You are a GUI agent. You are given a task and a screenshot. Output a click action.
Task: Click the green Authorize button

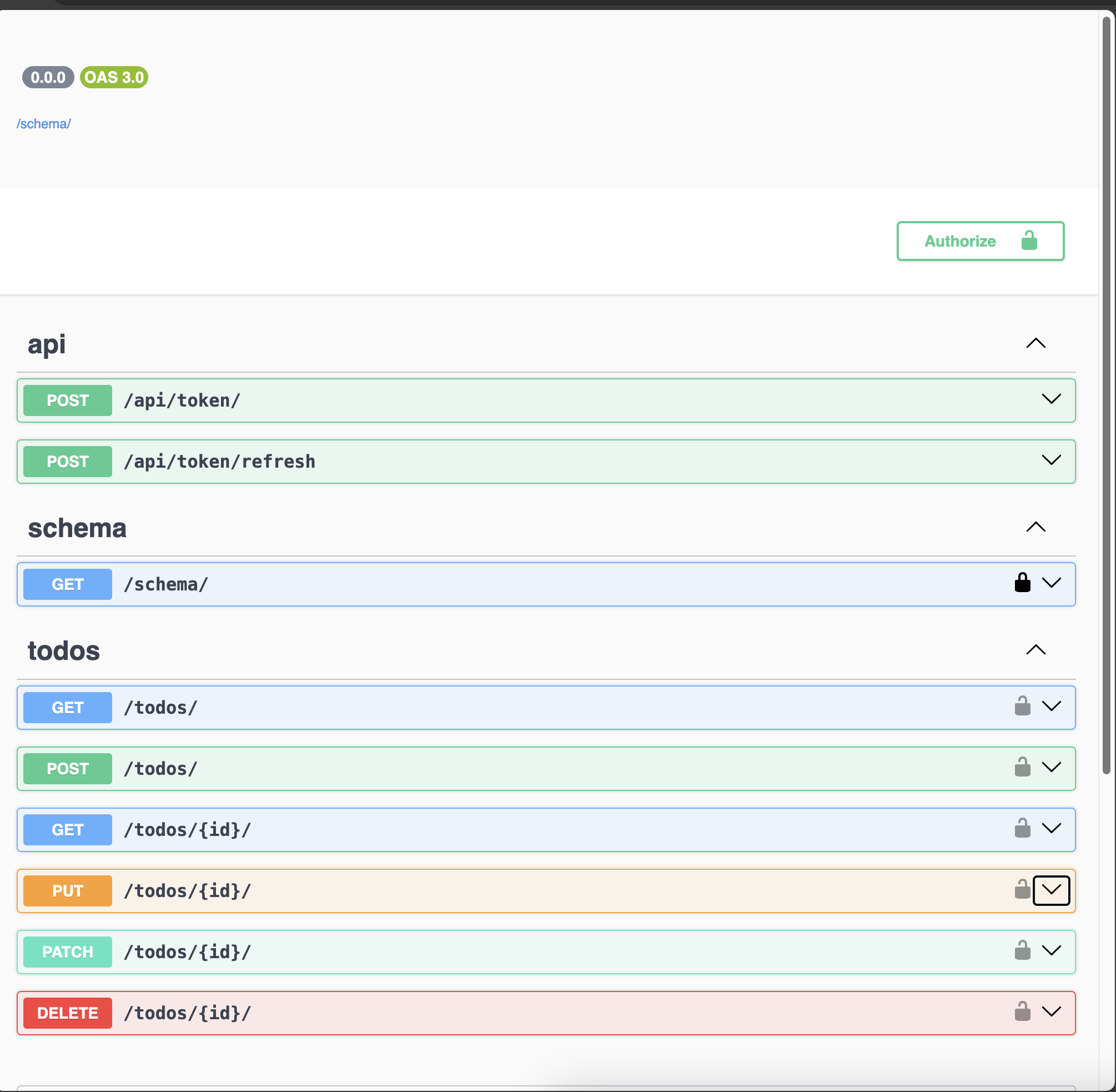pos(979,241)
